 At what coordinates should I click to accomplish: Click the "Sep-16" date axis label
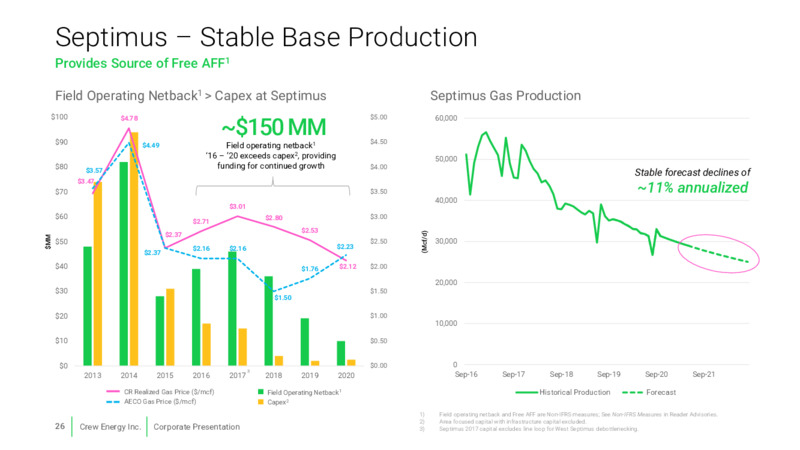pos(466,374)
